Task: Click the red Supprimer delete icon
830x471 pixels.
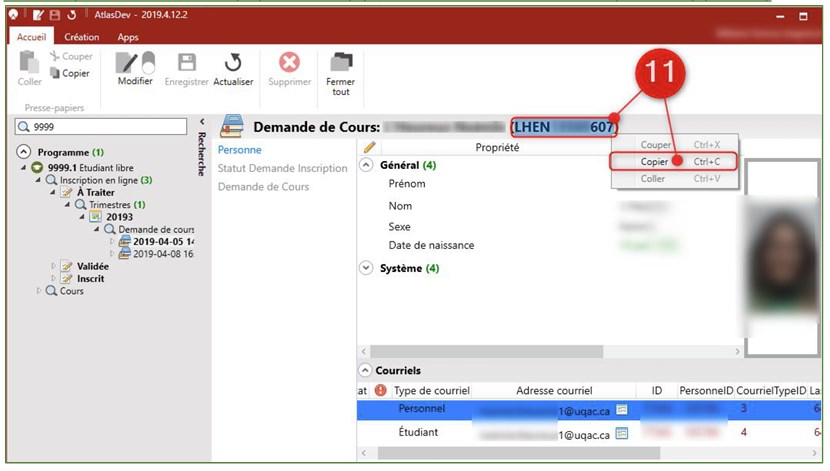Action: [289, 63]
